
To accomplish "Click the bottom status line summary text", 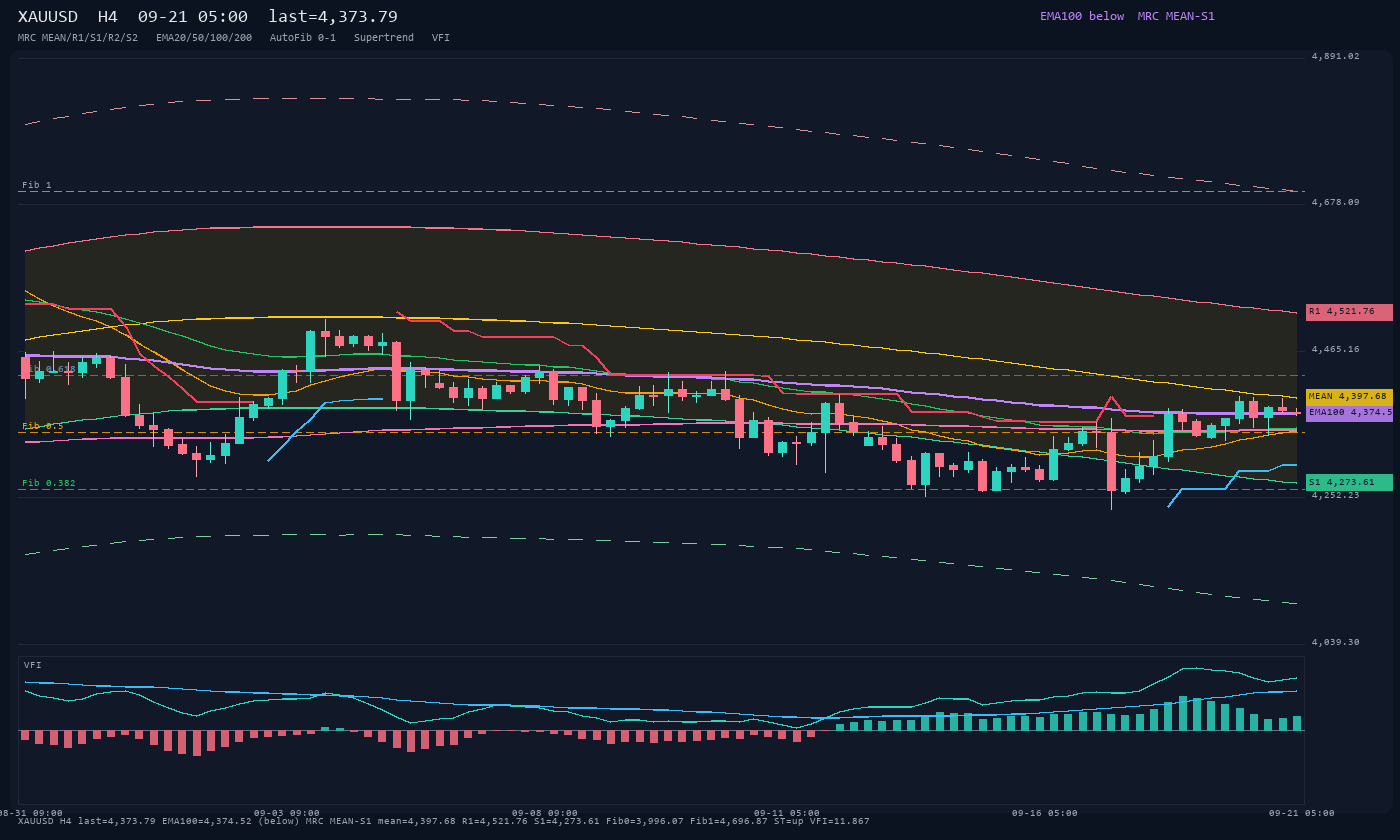I will point(444,821).
